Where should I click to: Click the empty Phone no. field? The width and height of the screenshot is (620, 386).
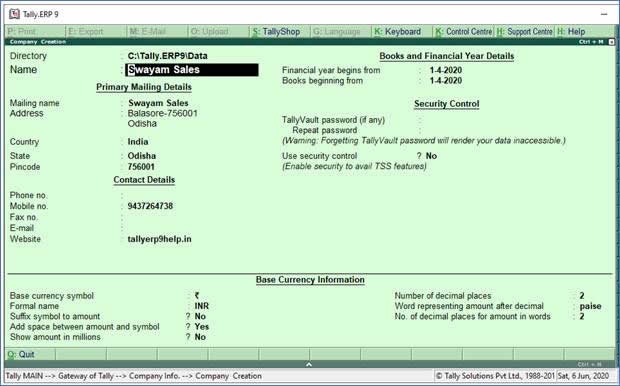point(158,195)
